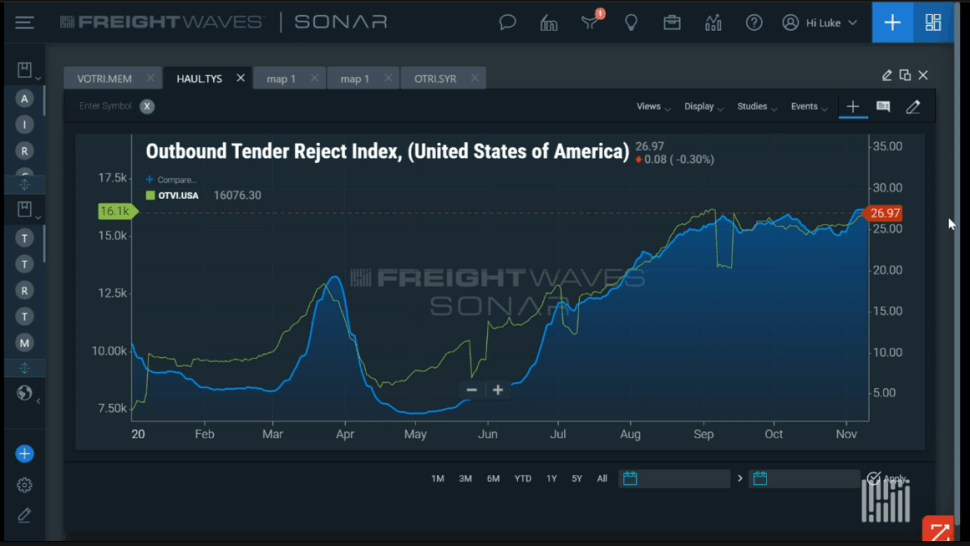970x546 pixels.
Task: Open the Events dropdown
Action: pyautogui.click(x=809, y=106)
